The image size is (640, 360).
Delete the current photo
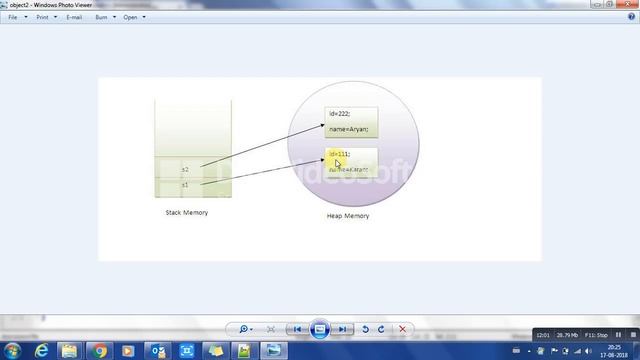click(402, 329)
